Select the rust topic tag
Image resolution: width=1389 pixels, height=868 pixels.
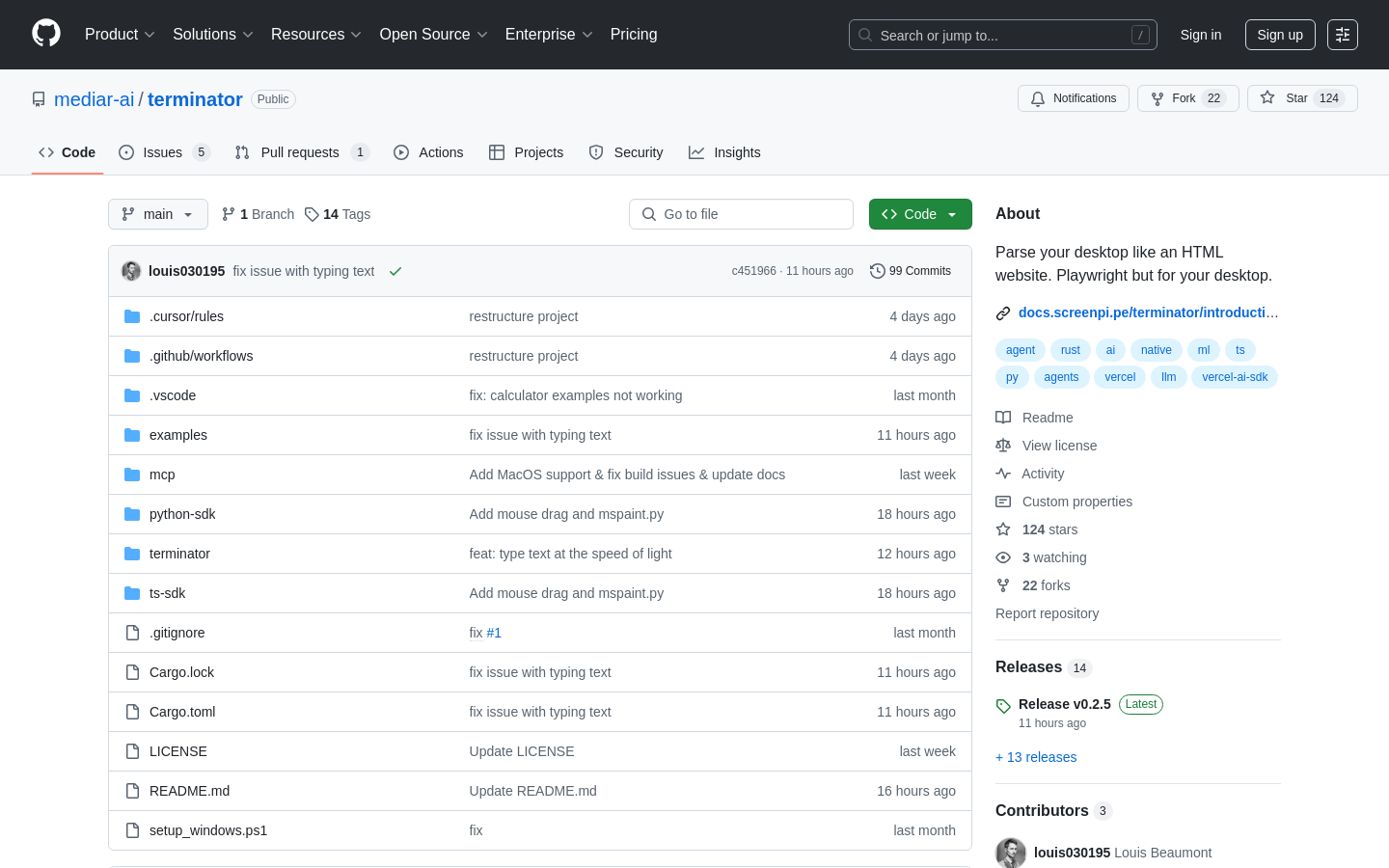pyautogui.click(x=1071, y=350)
